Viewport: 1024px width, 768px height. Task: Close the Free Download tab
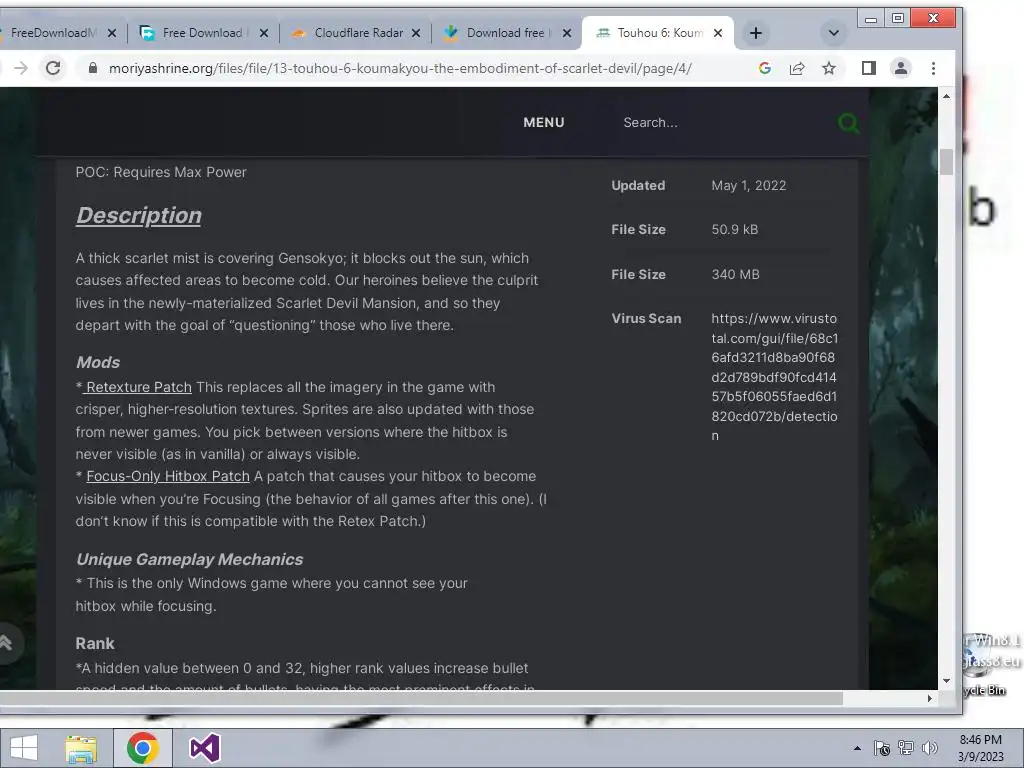tap(264, 33)
